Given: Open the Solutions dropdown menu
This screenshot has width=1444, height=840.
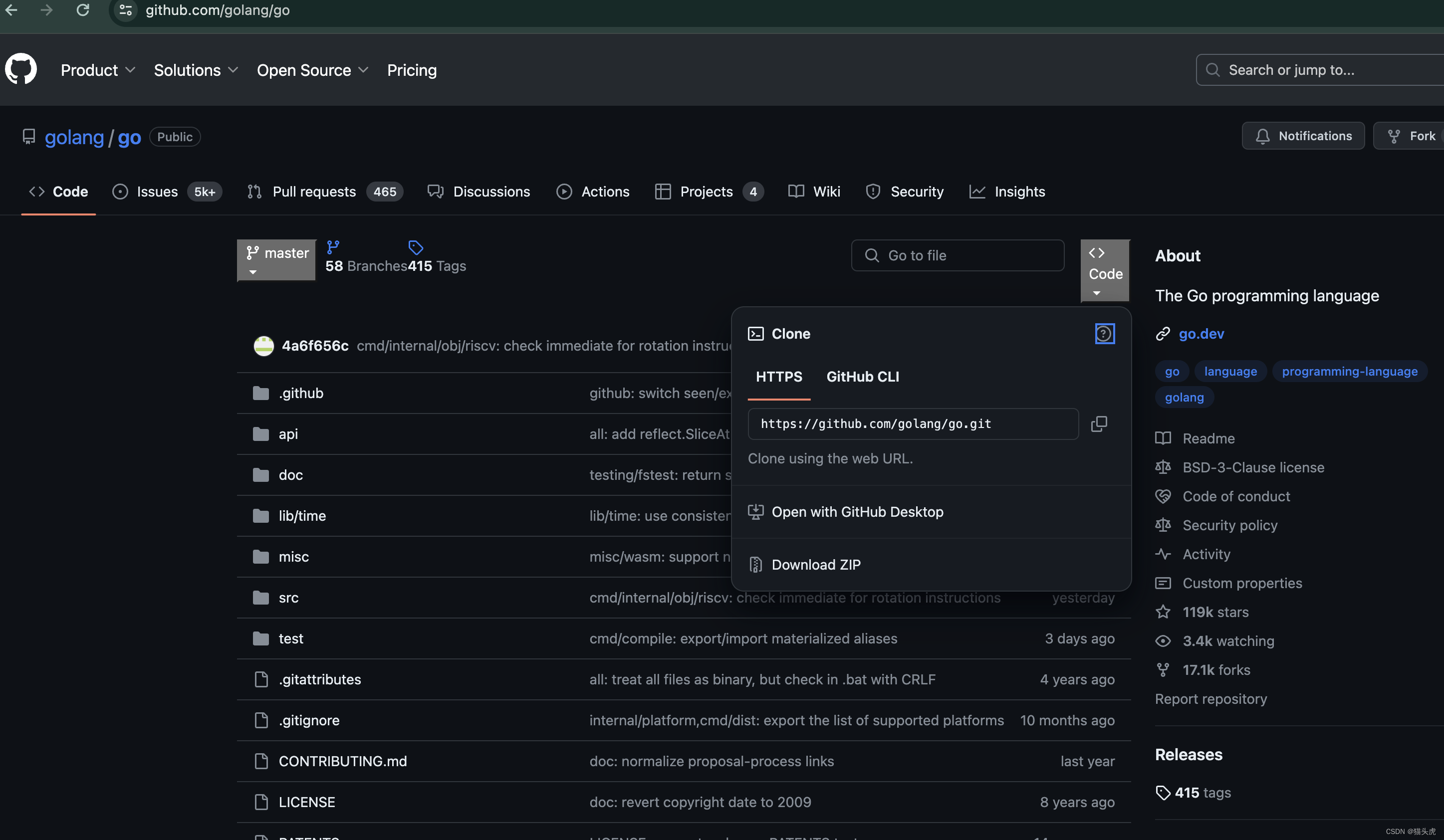Looking at the screenshot, I should [x=196, y=70].
